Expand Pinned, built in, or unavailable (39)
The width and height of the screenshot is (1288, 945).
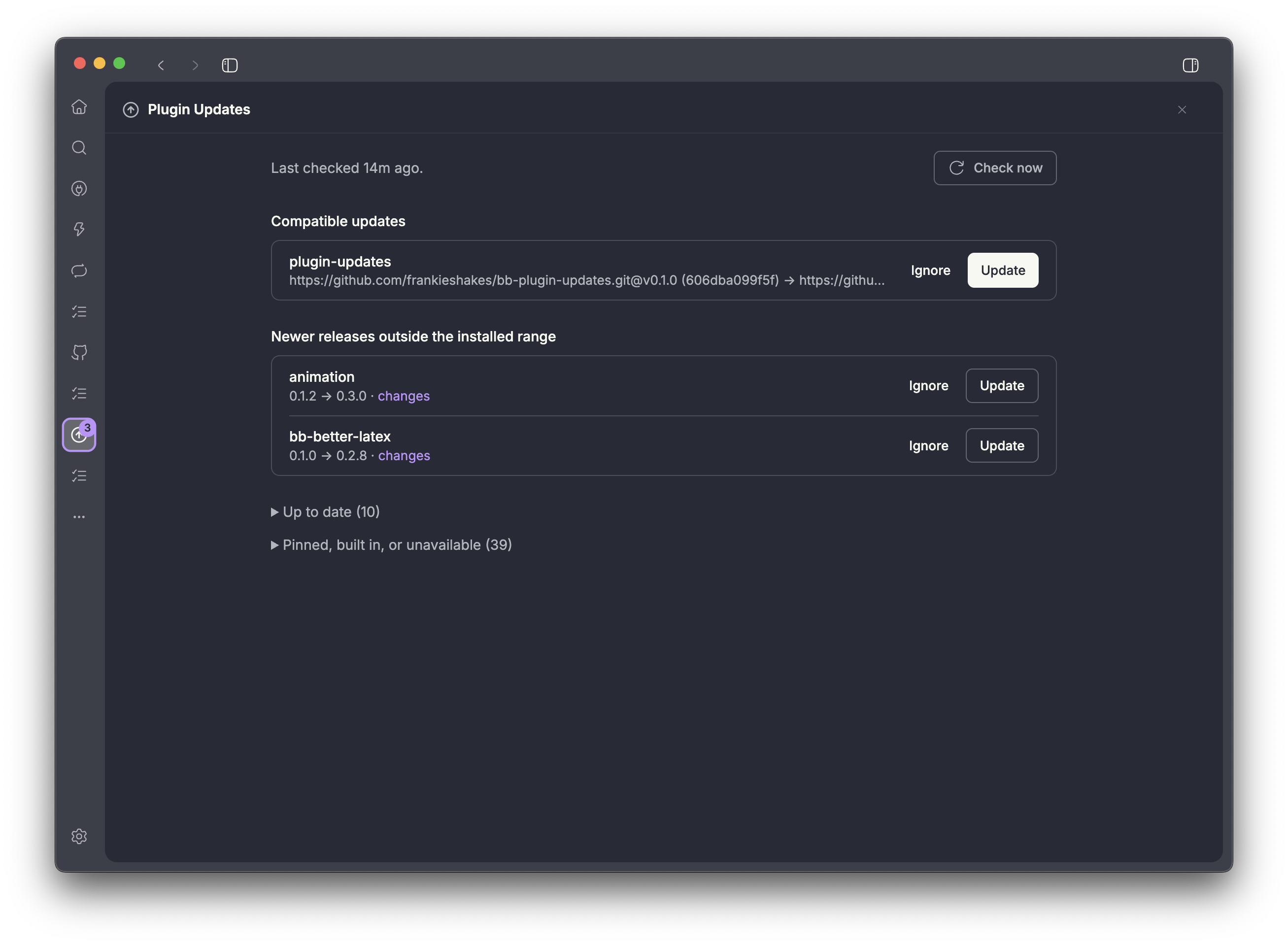coord(391,545)
